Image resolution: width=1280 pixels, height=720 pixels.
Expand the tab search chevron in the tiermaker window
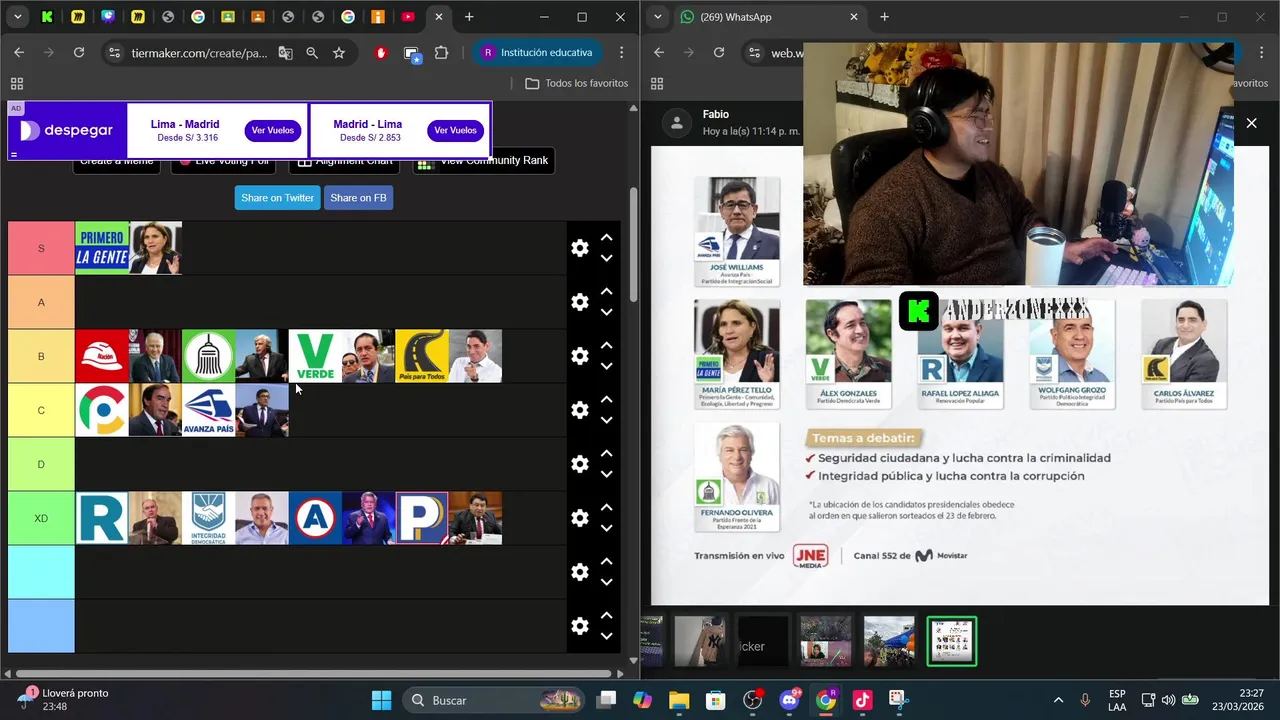coord(18,17)
